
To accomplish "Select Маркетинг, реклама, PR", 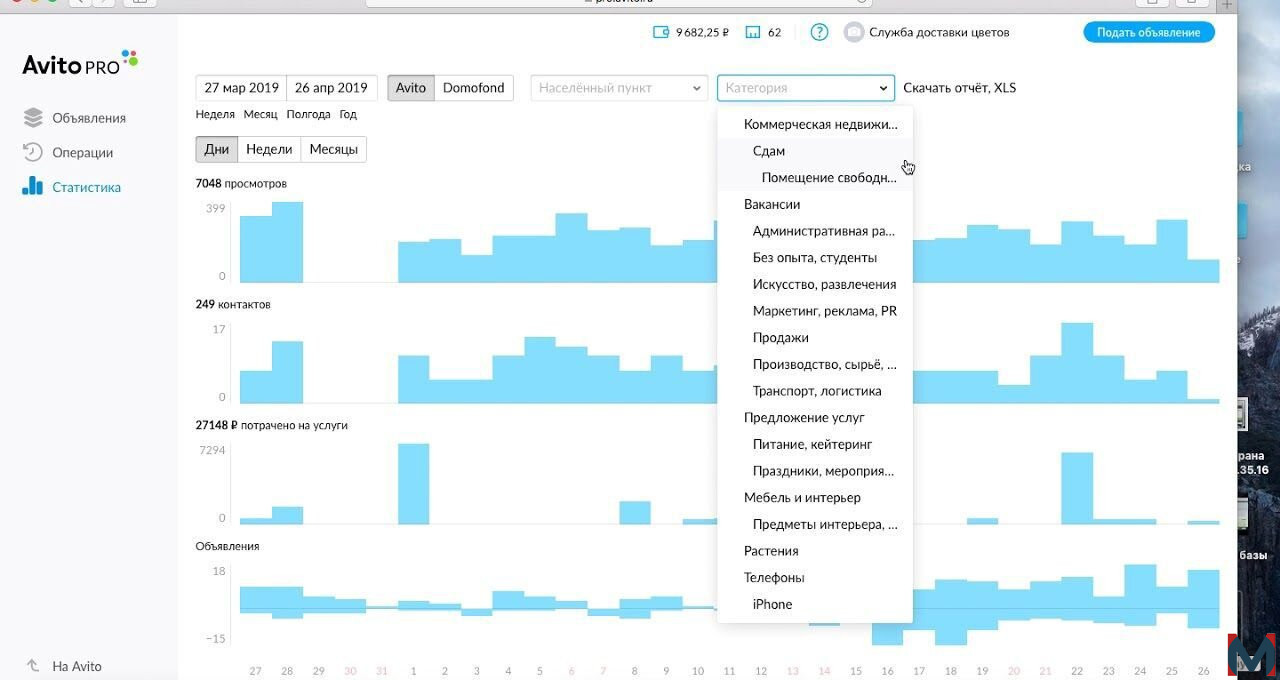I will (815, 311).
